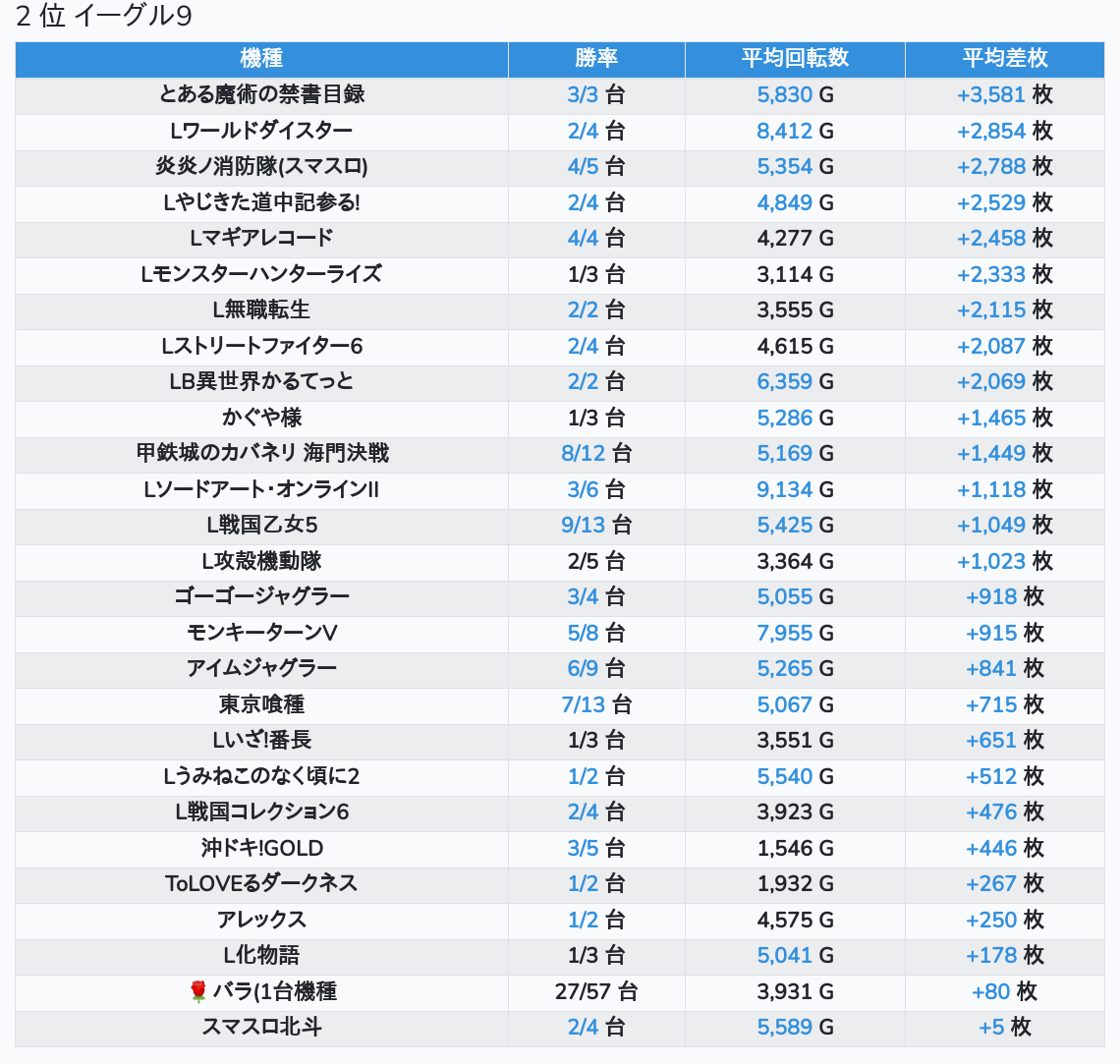Select 炎炎ノ消防隊(スマスロ) machine name
Screen dimensions: 1120x1064
(x=261, y=167)
